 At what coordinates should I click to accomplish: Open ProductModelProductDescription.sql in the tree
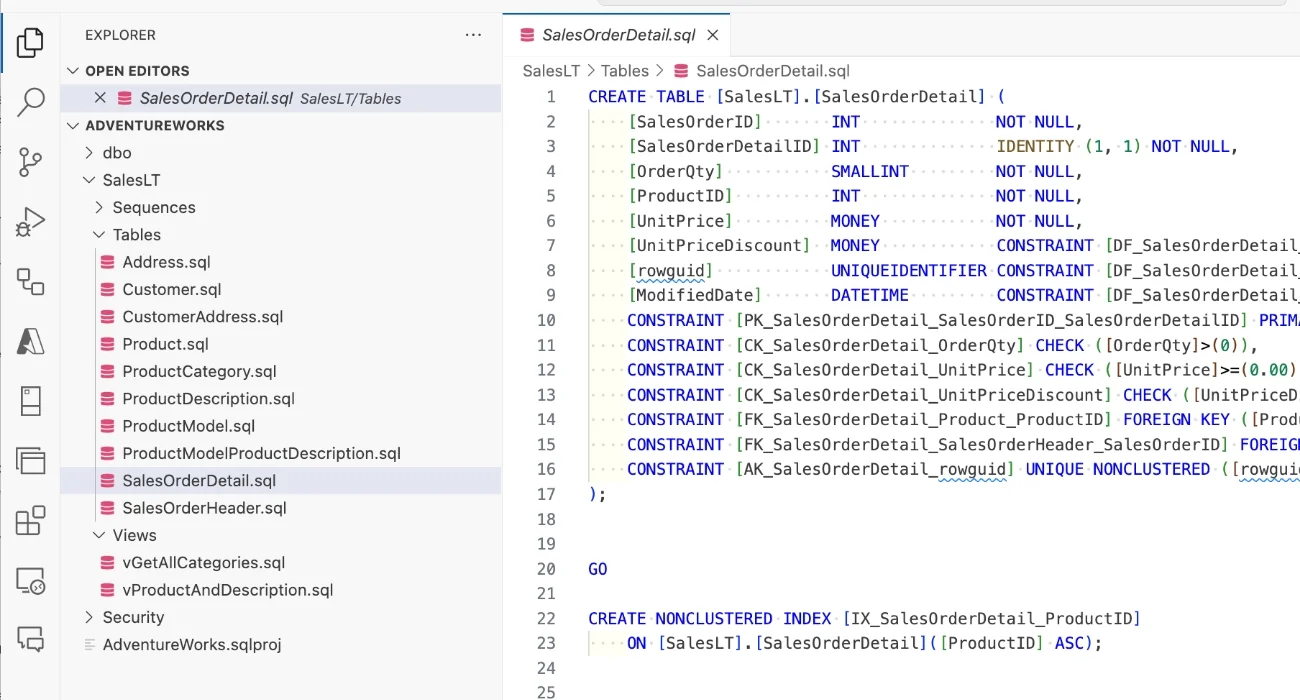[261, 453]
